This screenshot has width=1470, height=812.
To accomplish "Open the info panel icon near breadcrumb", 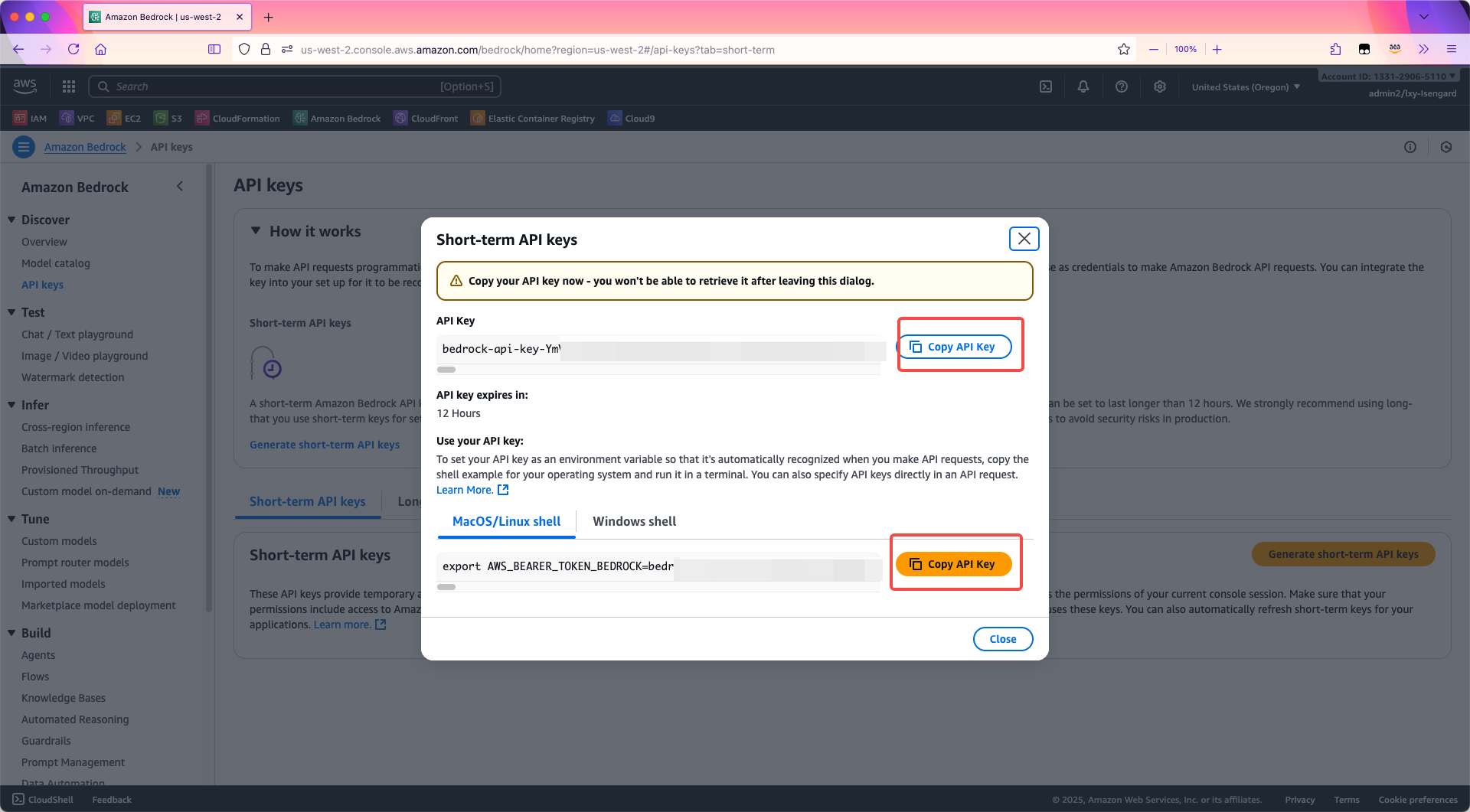I will tap(1410, 147).
